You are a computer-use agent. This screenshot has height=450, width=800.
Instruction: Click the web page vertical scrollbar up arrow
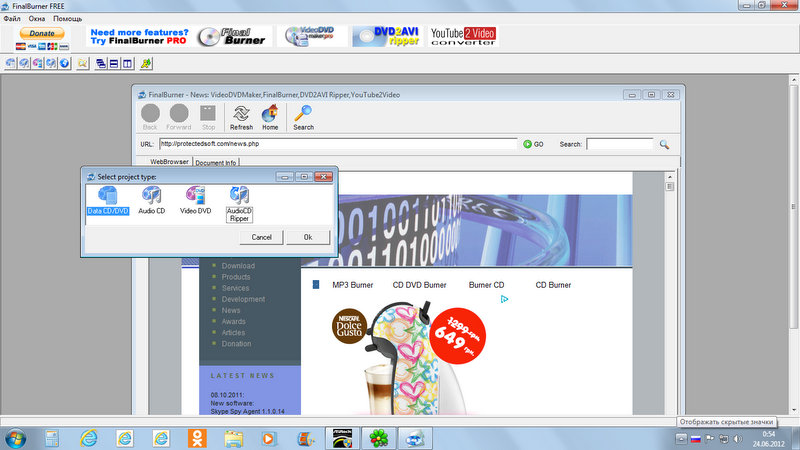(x=669, y=177)
